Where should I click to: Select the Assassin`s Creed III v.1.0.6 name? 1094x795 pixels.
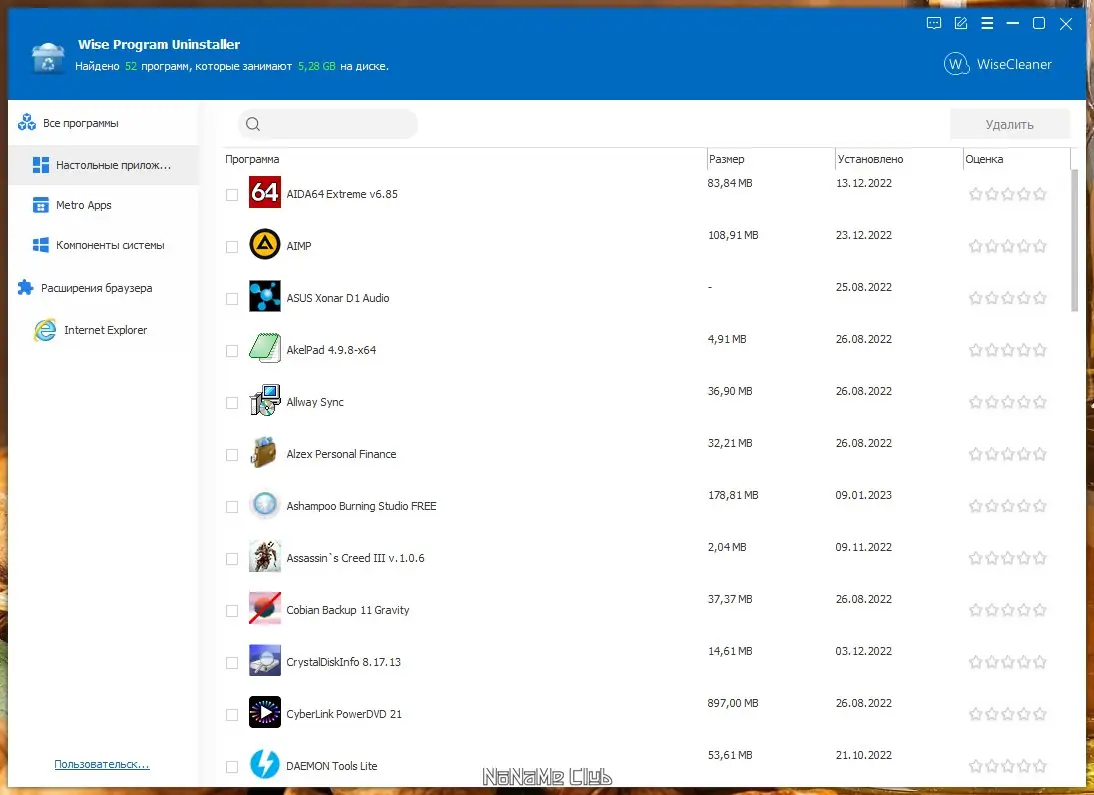[x=355, y=558]
